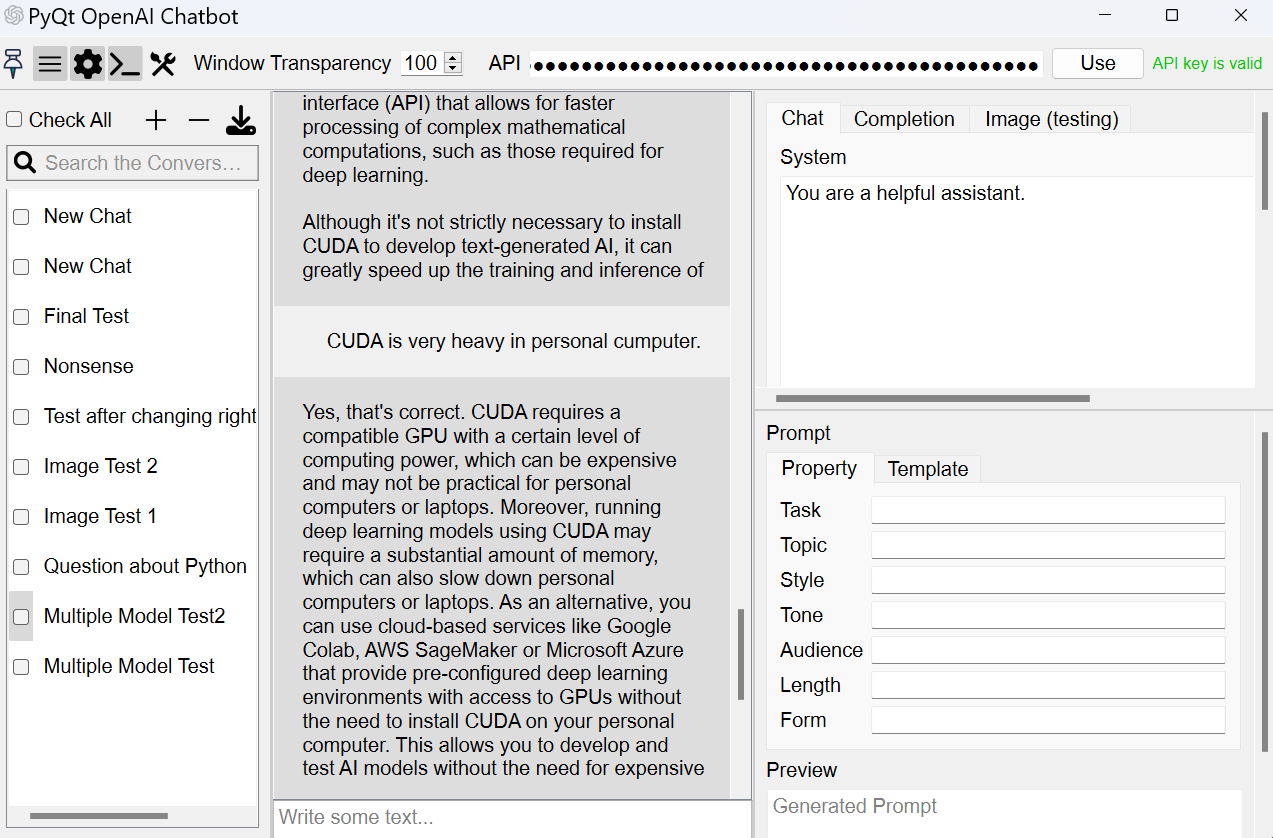Open the Image Test 1 conversation

tap(100, 517)
